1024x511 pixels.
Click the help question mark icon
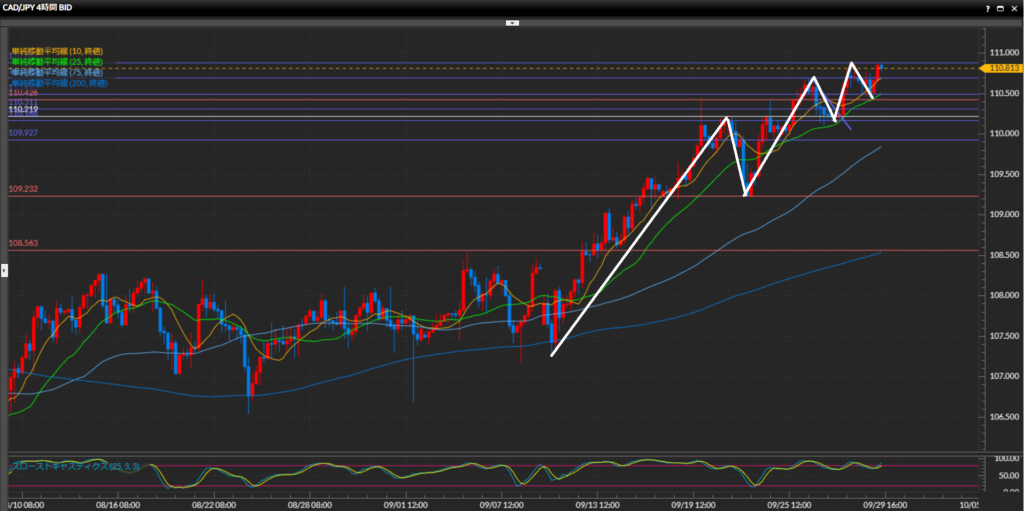coord(987,7)
